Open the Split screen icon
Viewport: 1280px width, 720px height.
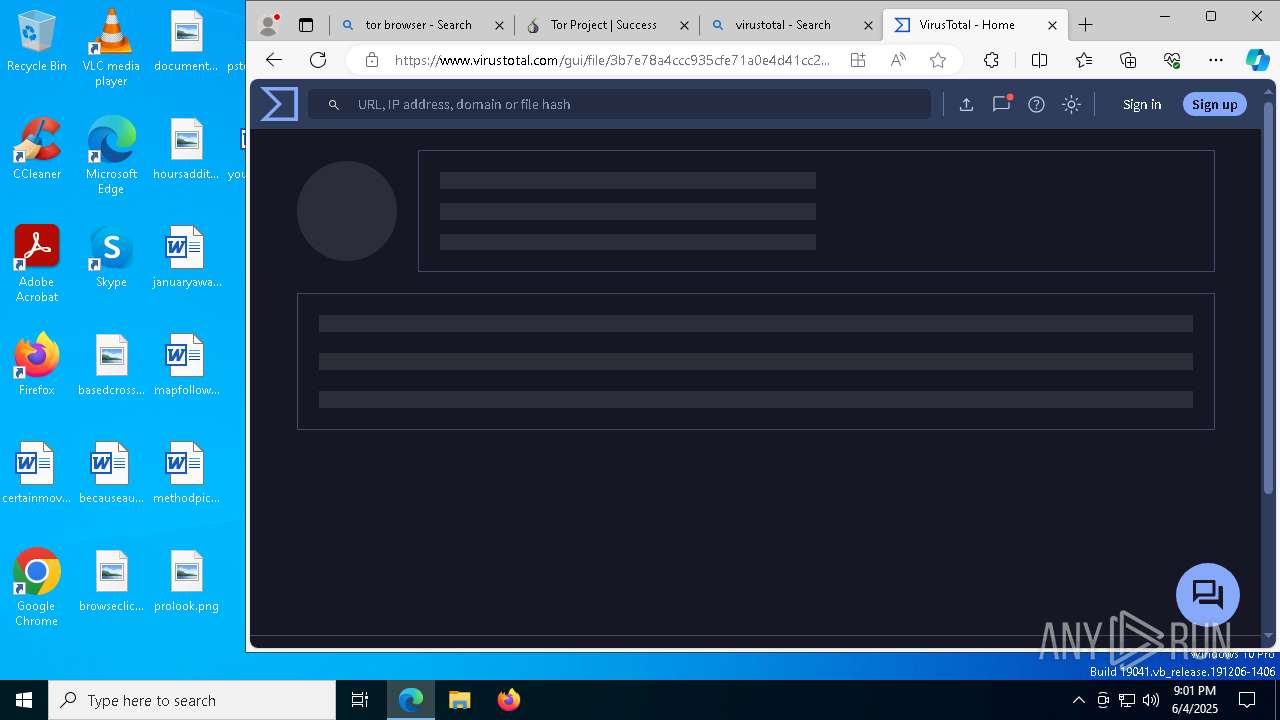(1039, 60)
